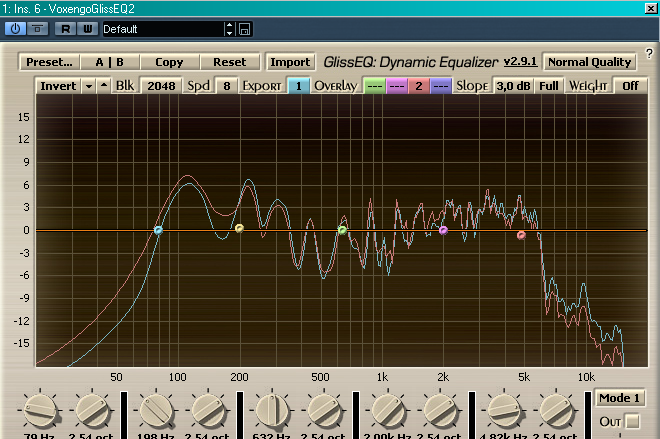Click the third band's bandwidth knob
The width and height of the screenshot is (660, 439).
coord(324,410)
